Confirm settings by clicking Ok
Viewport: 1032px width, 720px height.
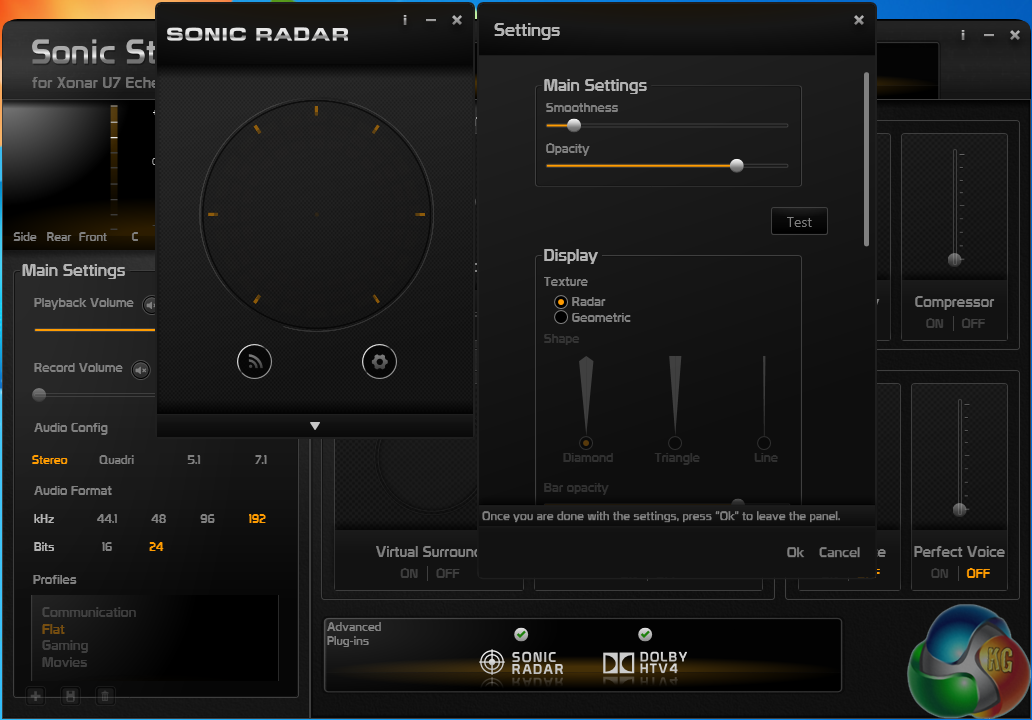794,552
